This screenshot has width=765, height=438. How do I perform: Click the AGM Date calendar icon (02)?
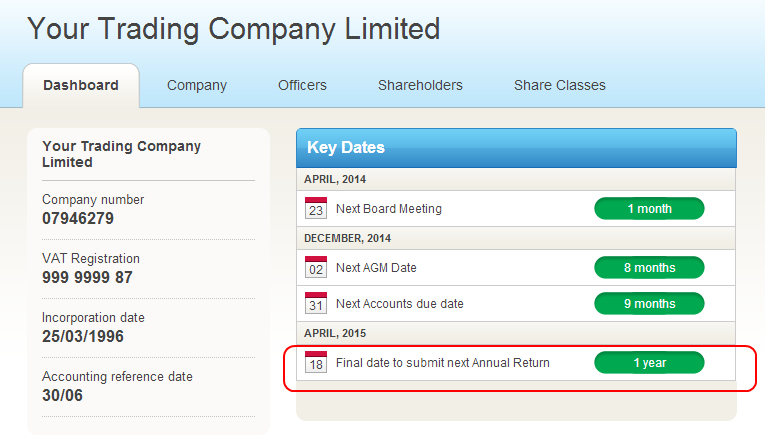tap(316, 268)
